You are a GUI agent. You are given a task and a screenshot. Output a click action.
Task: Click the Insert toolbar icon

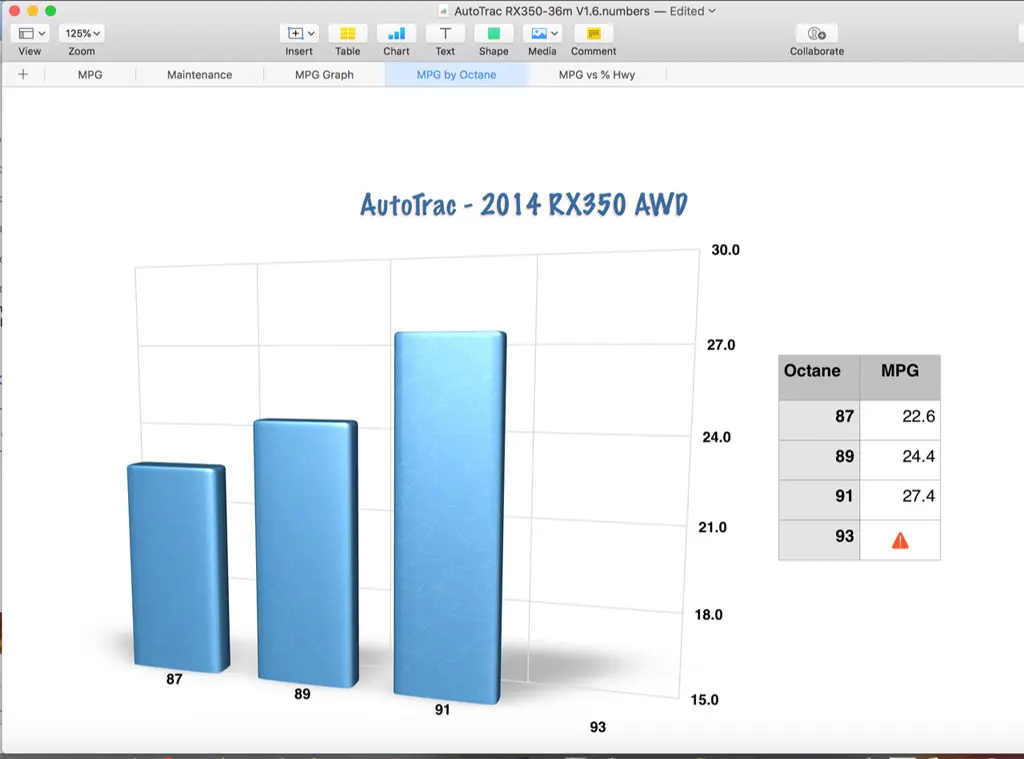[295, 33]
